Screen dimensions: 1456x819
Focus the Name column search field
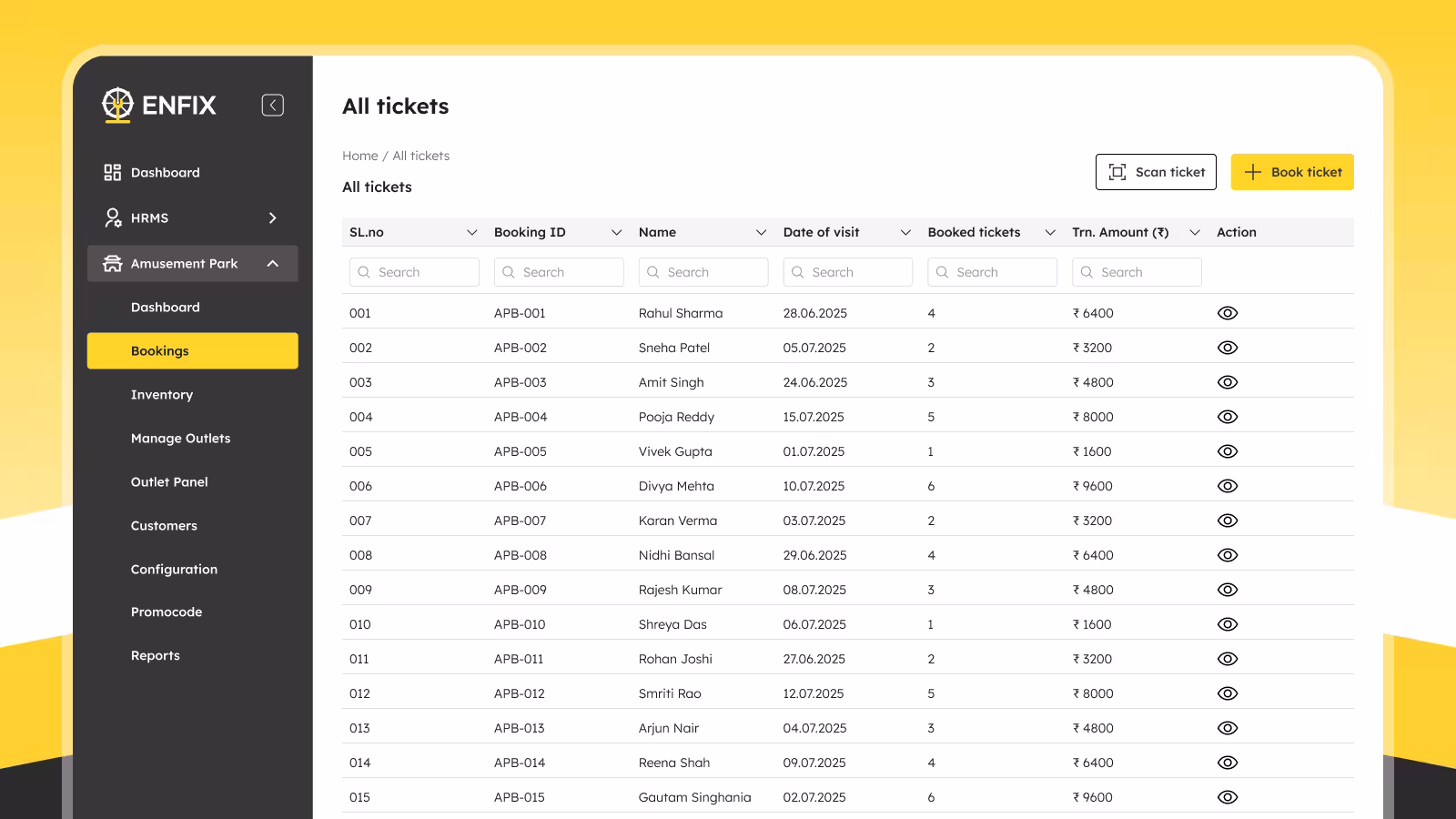[x=703, y=272]
